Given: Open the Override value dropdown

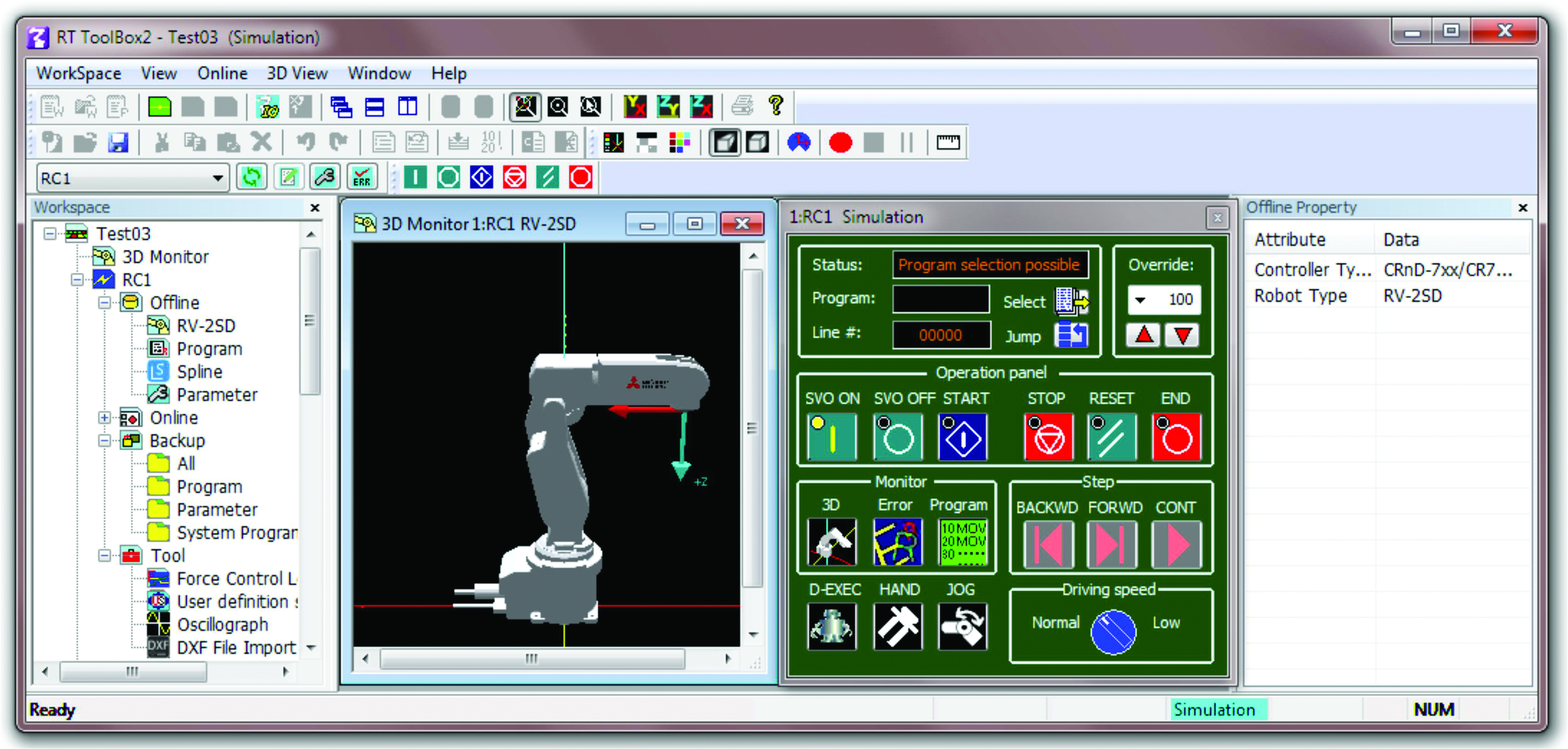Looking at the screenshot, I should pos(1141,300).
